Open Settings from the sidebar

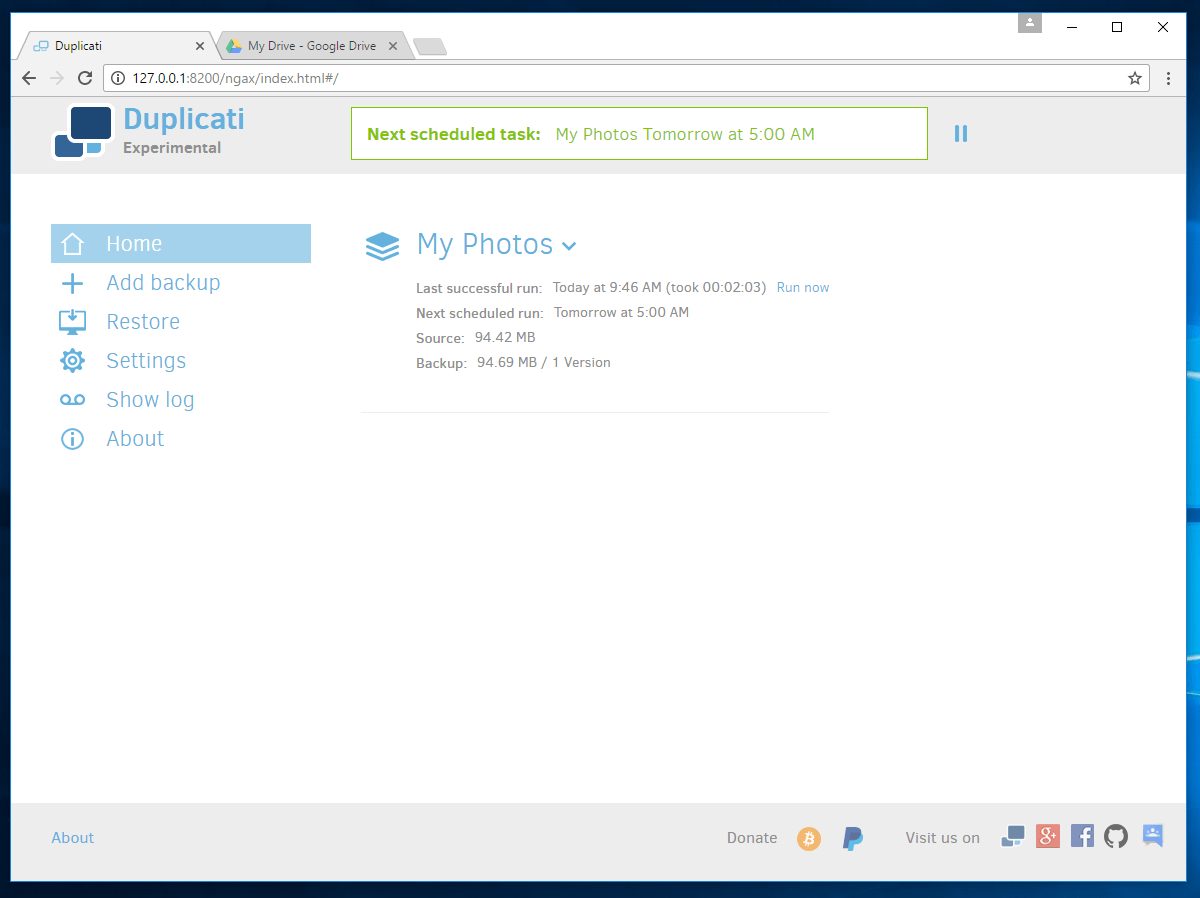(x=146, y=361)
